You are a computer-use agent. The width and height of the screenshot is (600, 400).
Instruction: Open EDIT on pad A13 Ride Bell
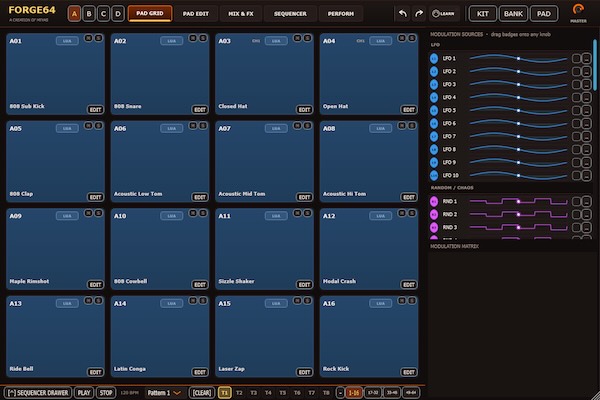pos(95,372)
